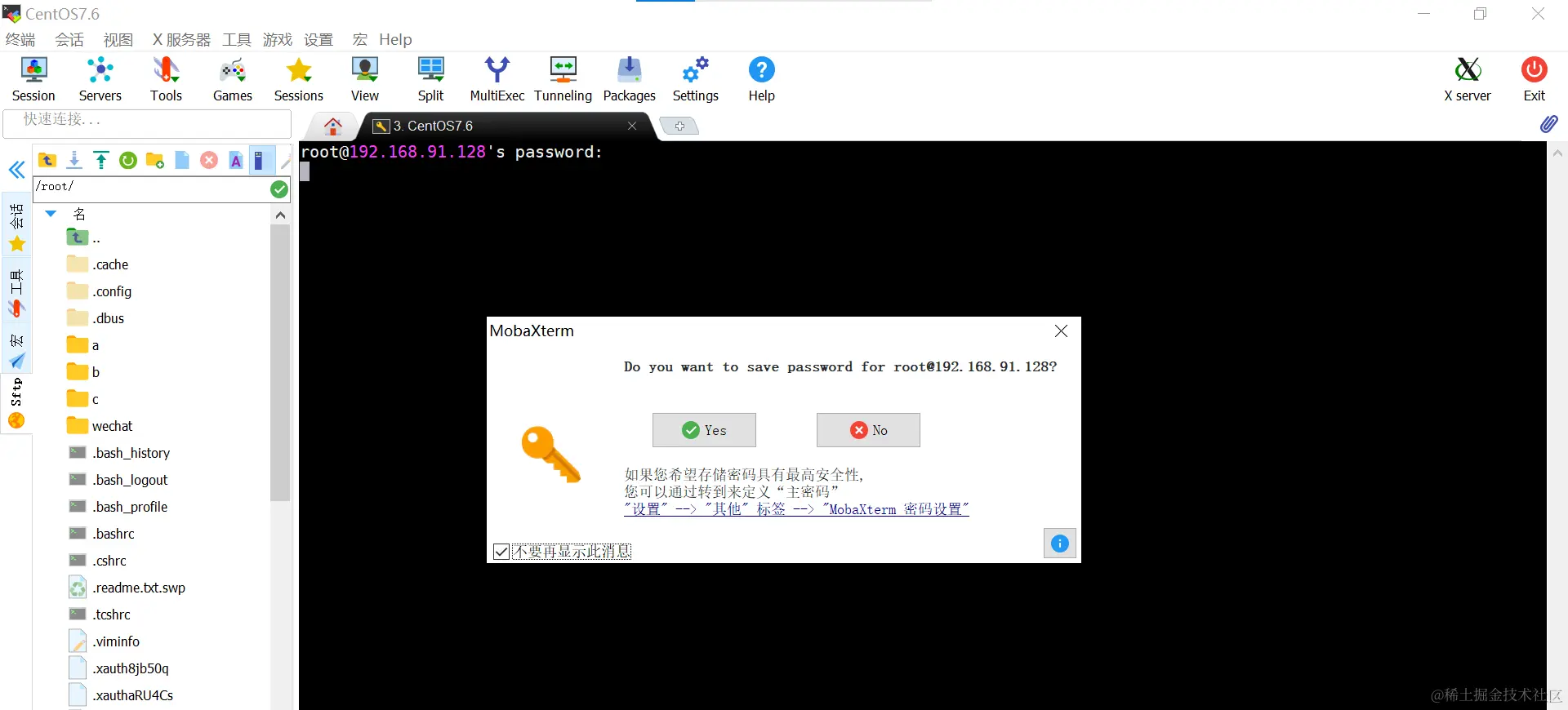Click the terminal scrollbar up arrow
The image size is (1568, 710).
click(x=1557, y=153)
